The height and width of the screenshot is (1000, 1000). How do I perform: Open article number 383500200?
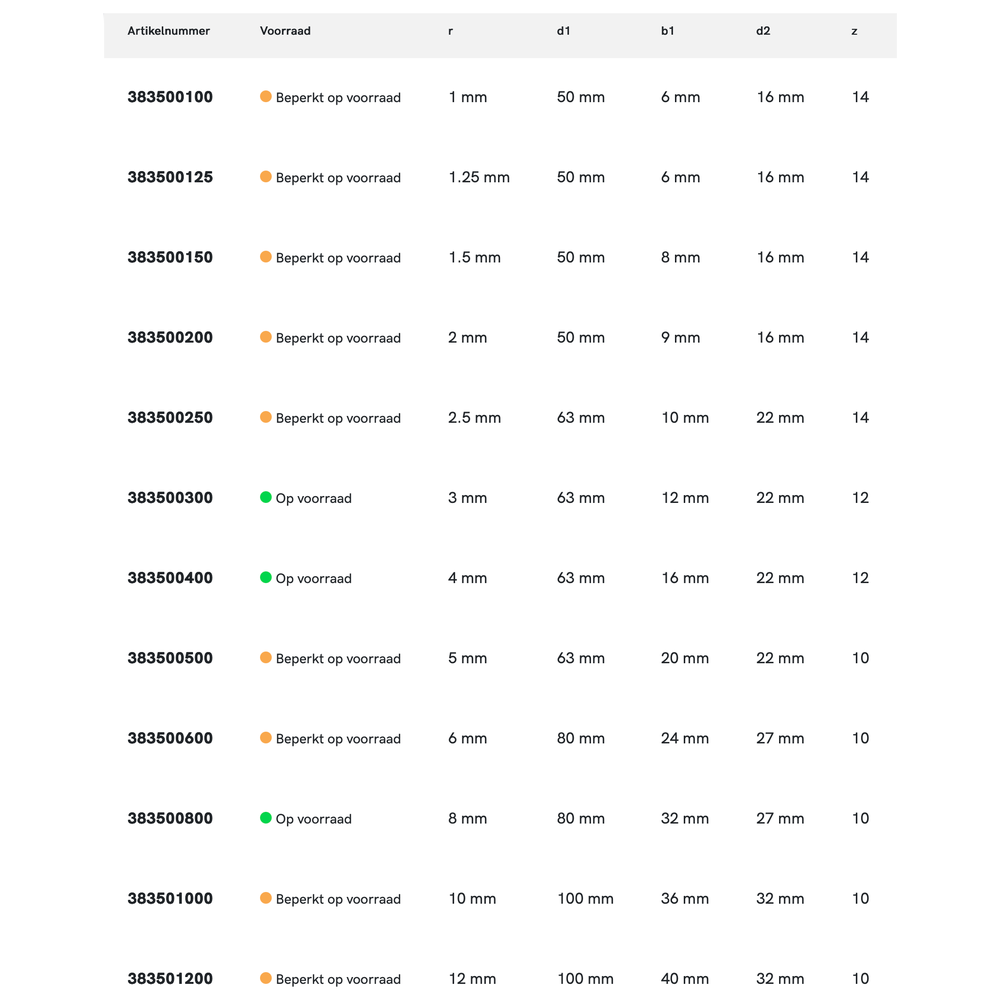[x=170, y=337]
